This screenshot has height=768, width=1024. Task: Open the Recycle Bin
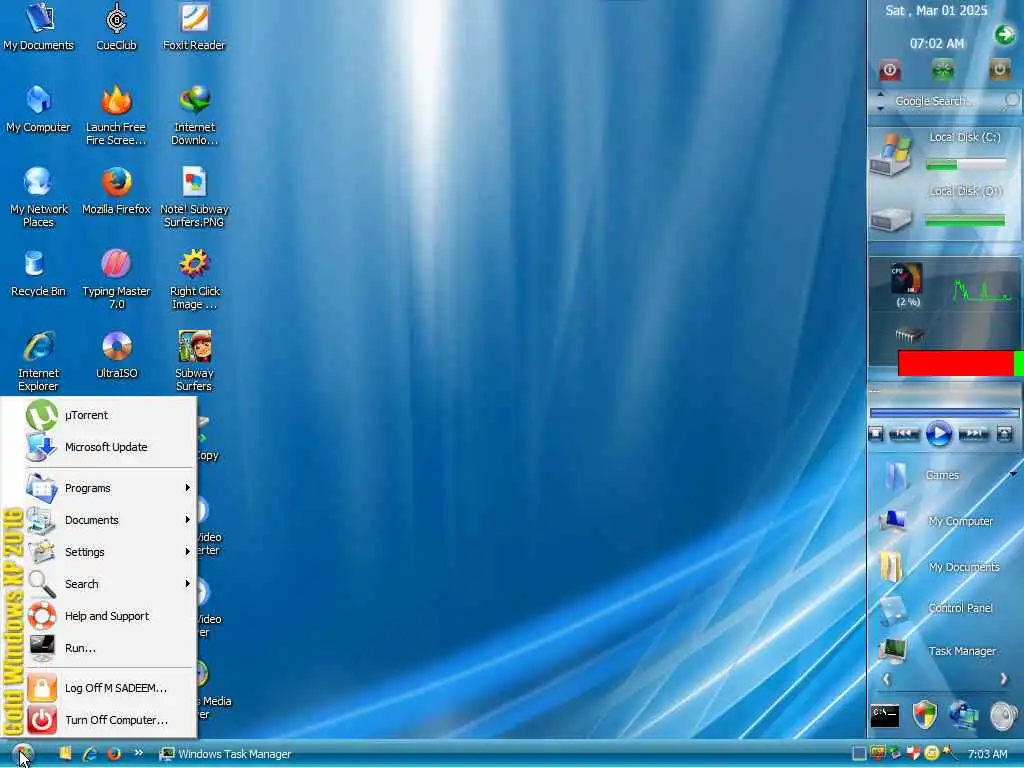tap(39, 273)
